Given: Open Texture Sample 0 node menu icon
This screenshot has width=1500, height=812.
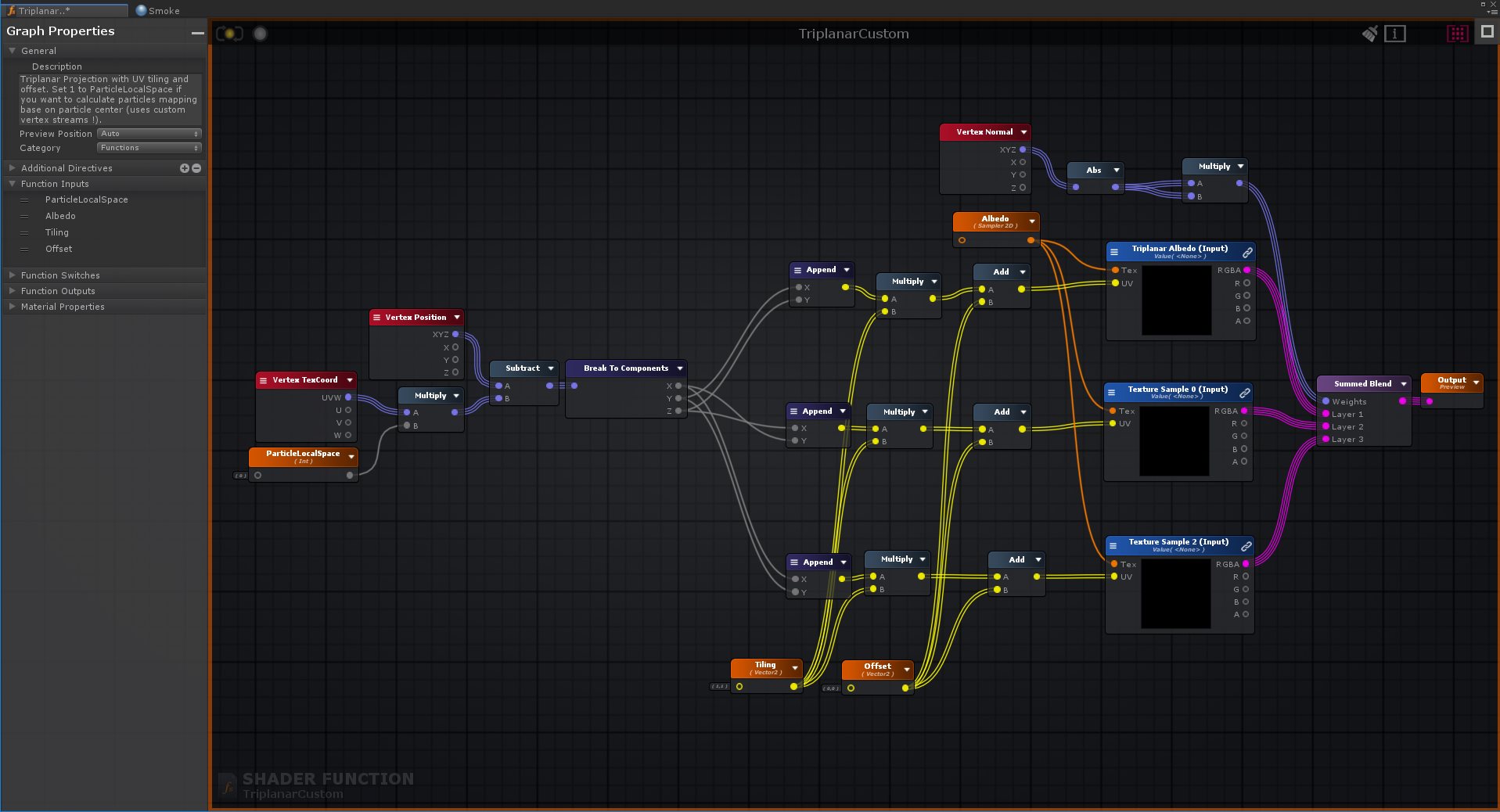Looking at the screenshot, I should point(1112,393).
